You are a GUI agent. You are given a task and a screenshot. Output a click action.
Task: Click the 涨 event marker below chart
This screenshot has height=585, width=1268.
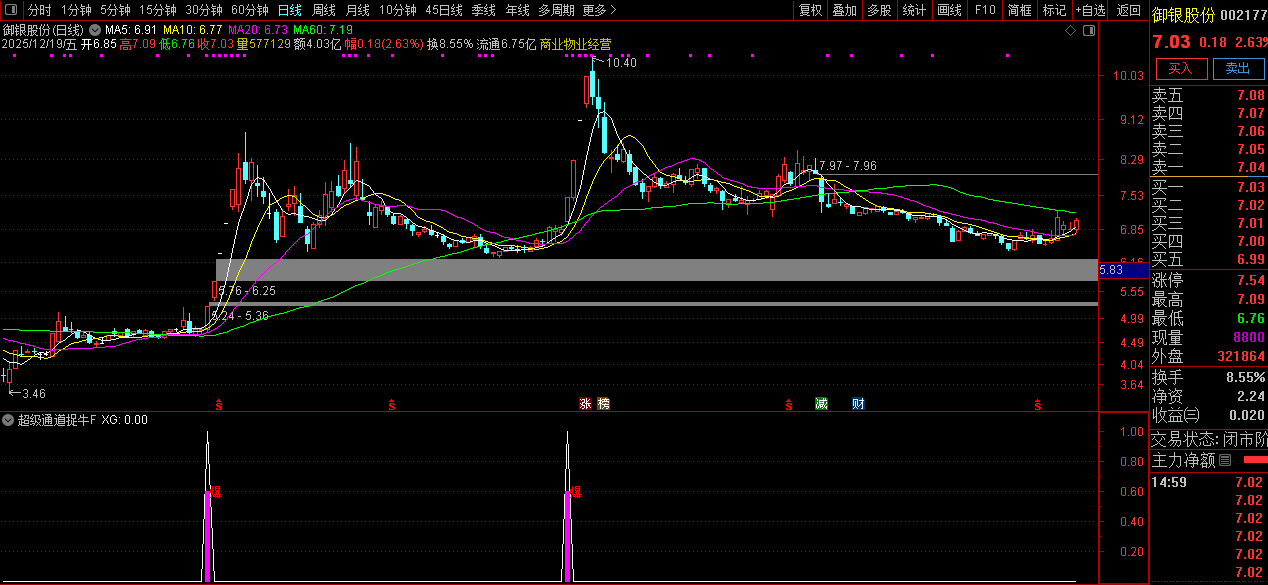585,404
